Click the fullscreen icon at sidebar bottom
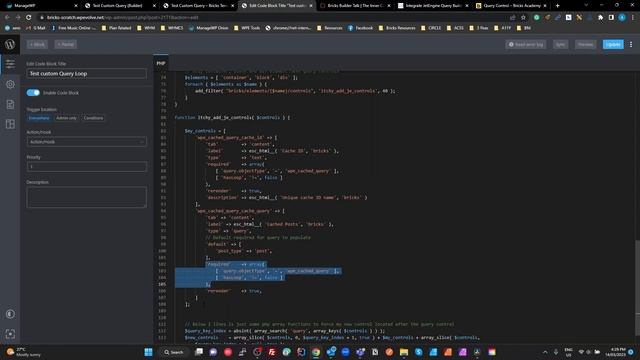 tap(10, 334)
